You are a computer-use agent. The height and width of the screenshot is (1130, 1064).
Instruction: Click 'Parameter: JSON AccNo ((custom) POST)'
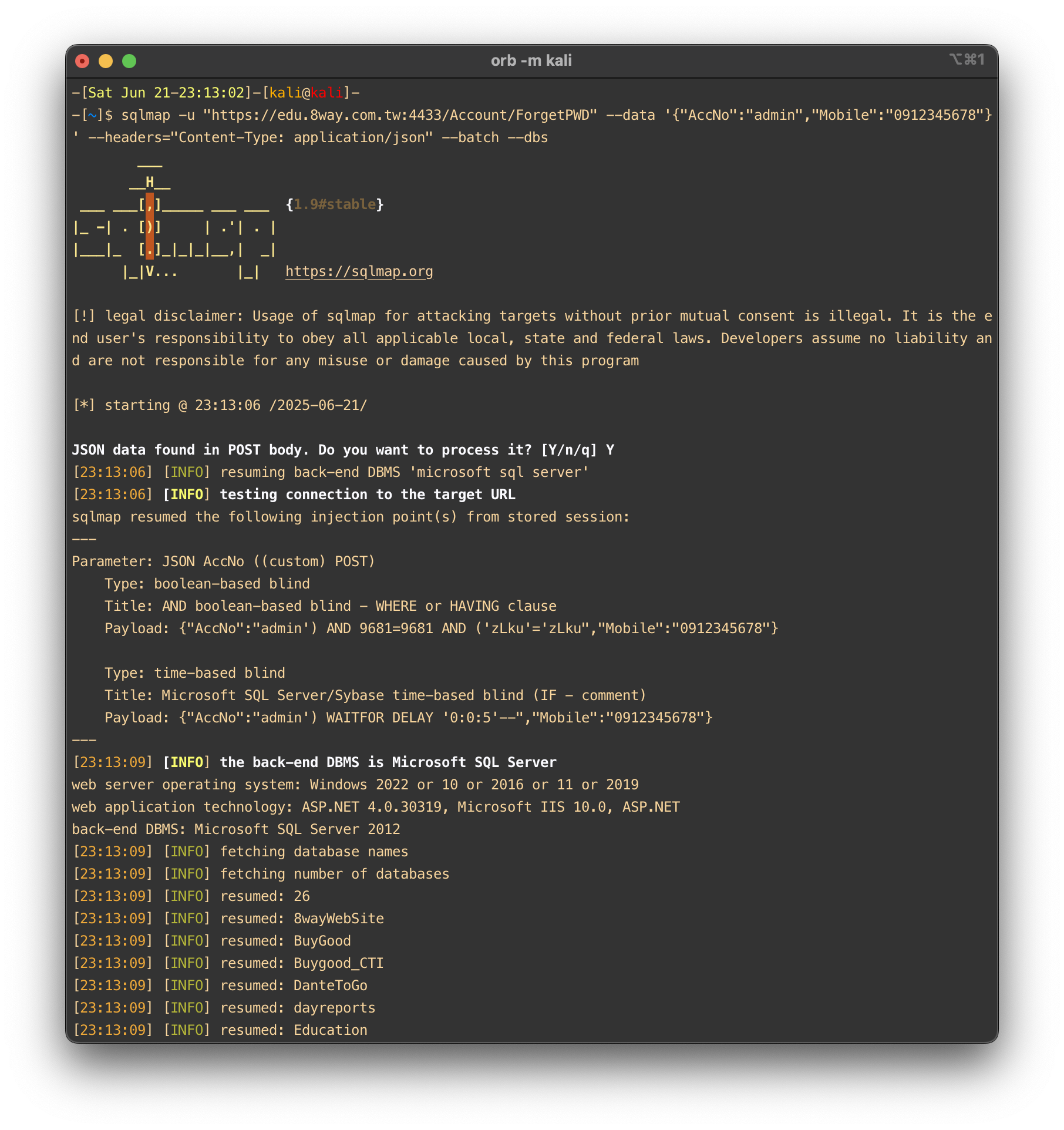pos(223,561)
